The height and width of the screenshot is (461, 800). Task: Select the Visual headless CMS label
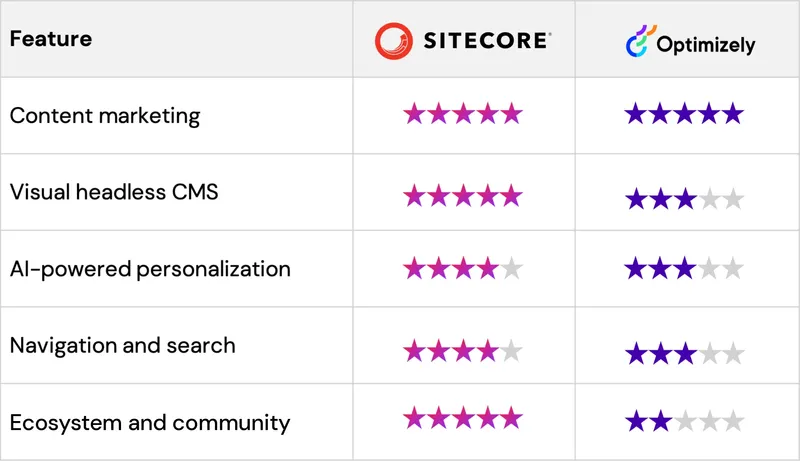coord(114,191)
